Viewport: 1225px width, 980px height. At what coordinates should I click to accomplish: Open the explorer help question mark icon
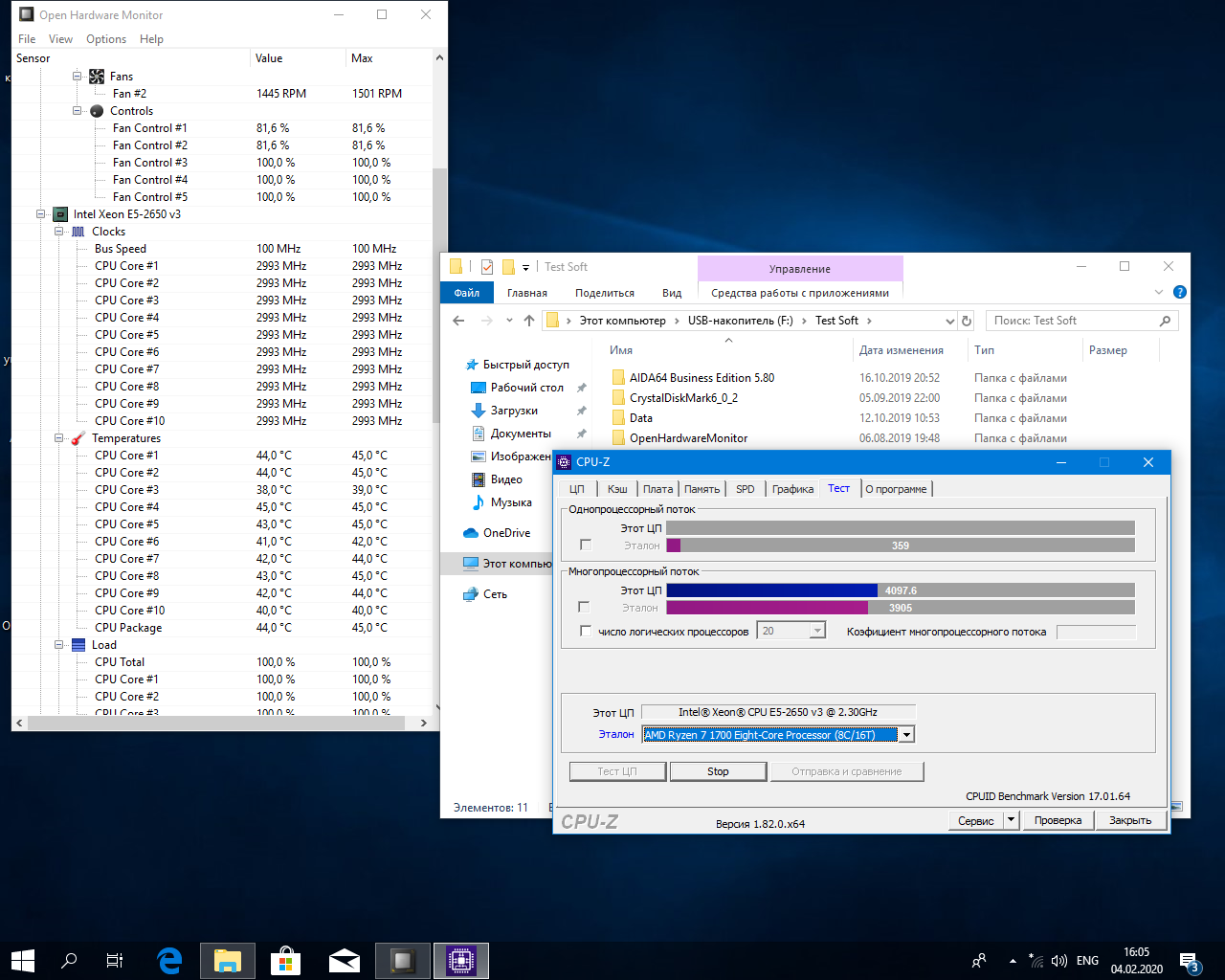(1180, 292)
